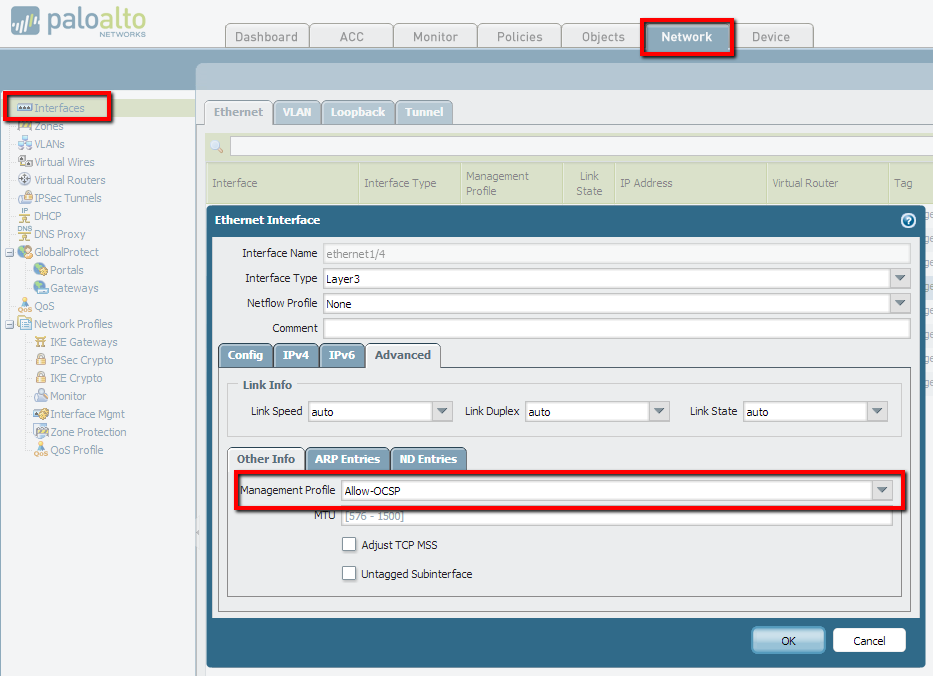The width and height of the screenshot is (933, 676).
Task: Collapse the Network Profiles tree node
Action: (10, 324)
